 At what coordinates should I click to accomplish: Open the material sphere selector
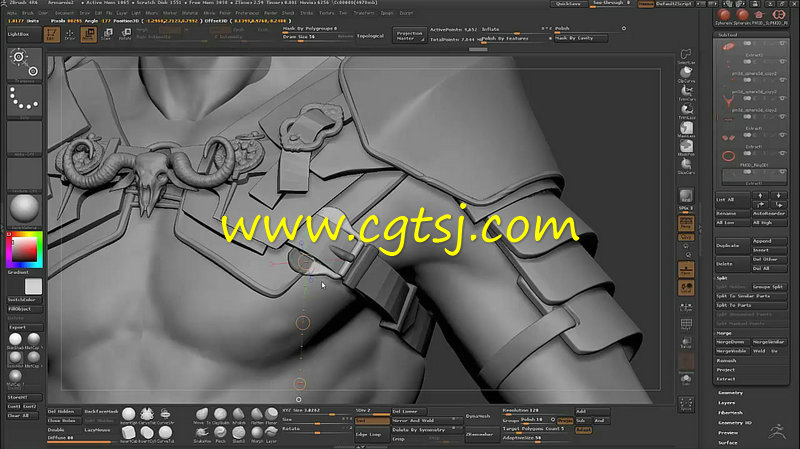point(24,210)
